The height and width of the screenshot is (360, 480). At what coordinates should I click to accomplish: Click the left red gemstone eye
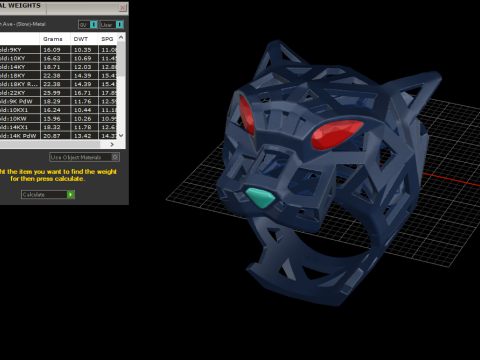tap(247, 115)
